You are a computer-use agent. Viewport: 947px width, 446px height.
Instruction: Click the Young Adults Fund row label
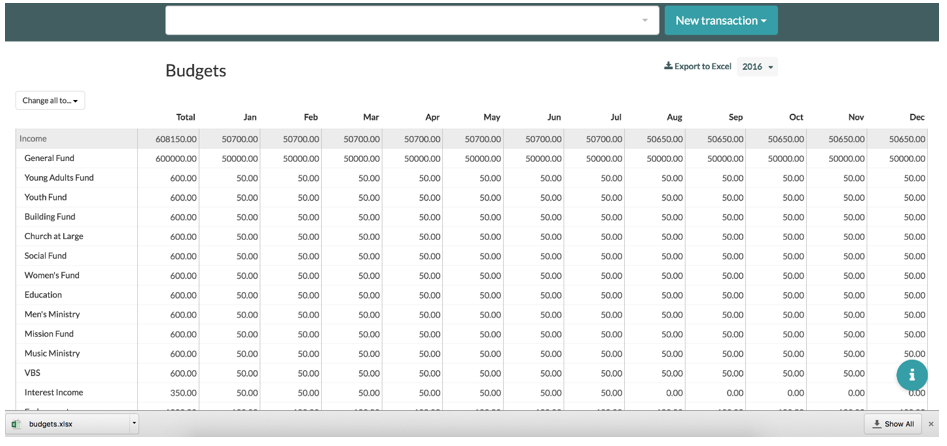59,178
